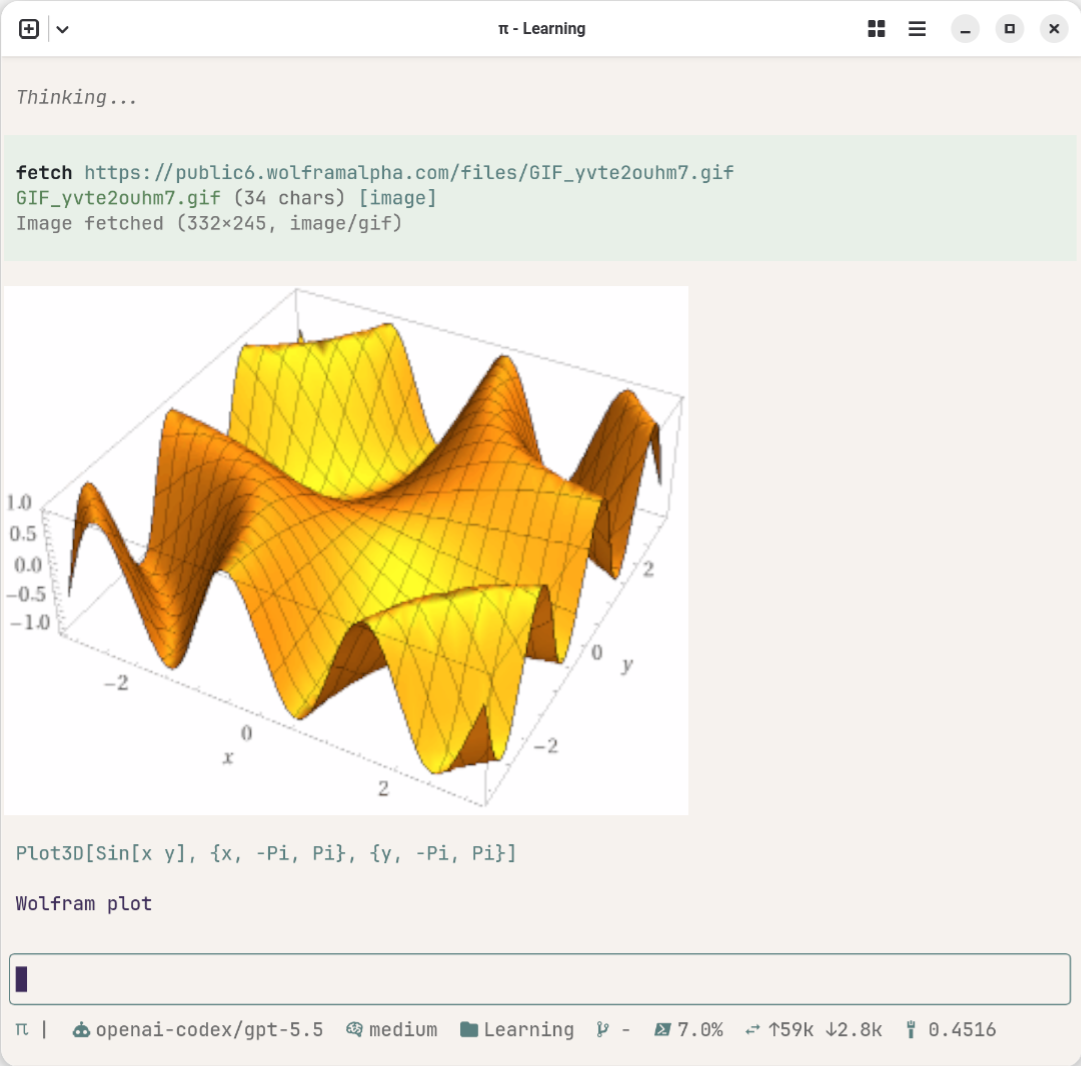Click the robot model icon
The height and width of the screenshot is (1066, 1081).
pyautogui.click(x=81, y=1029)
